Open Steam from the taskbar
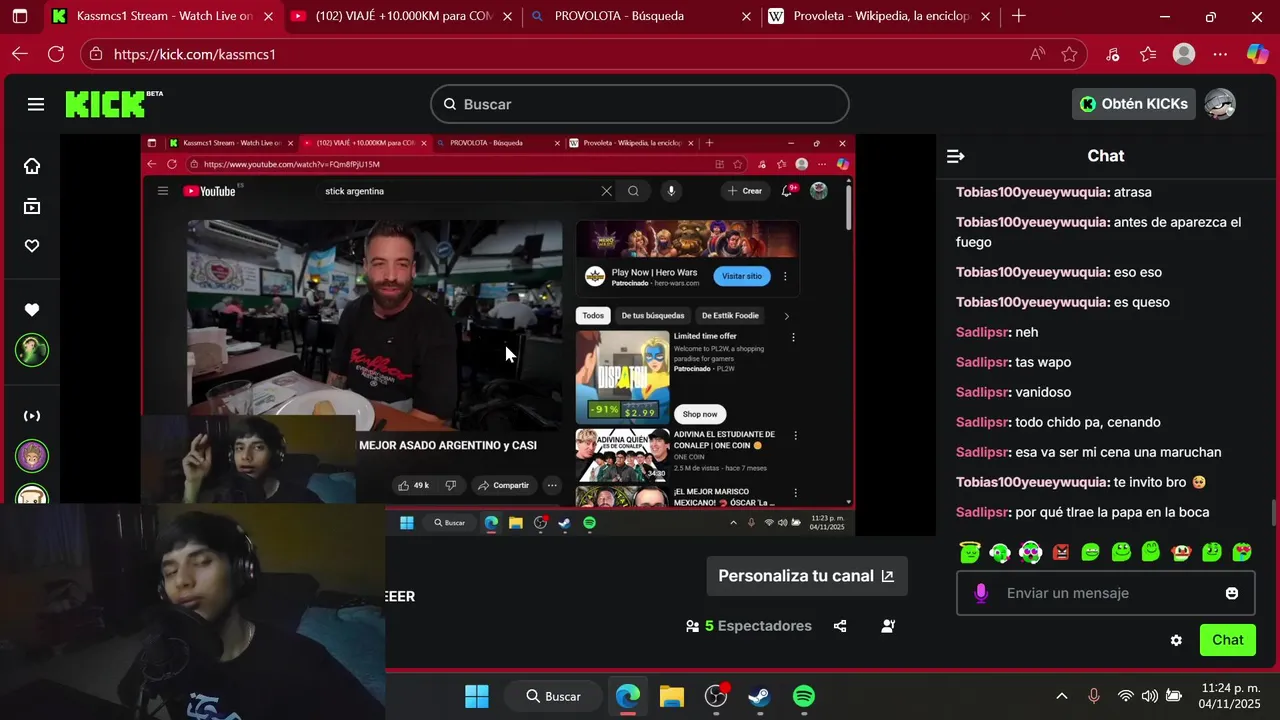The height and width of the screenshot is (720, 1280). [760, 696]
